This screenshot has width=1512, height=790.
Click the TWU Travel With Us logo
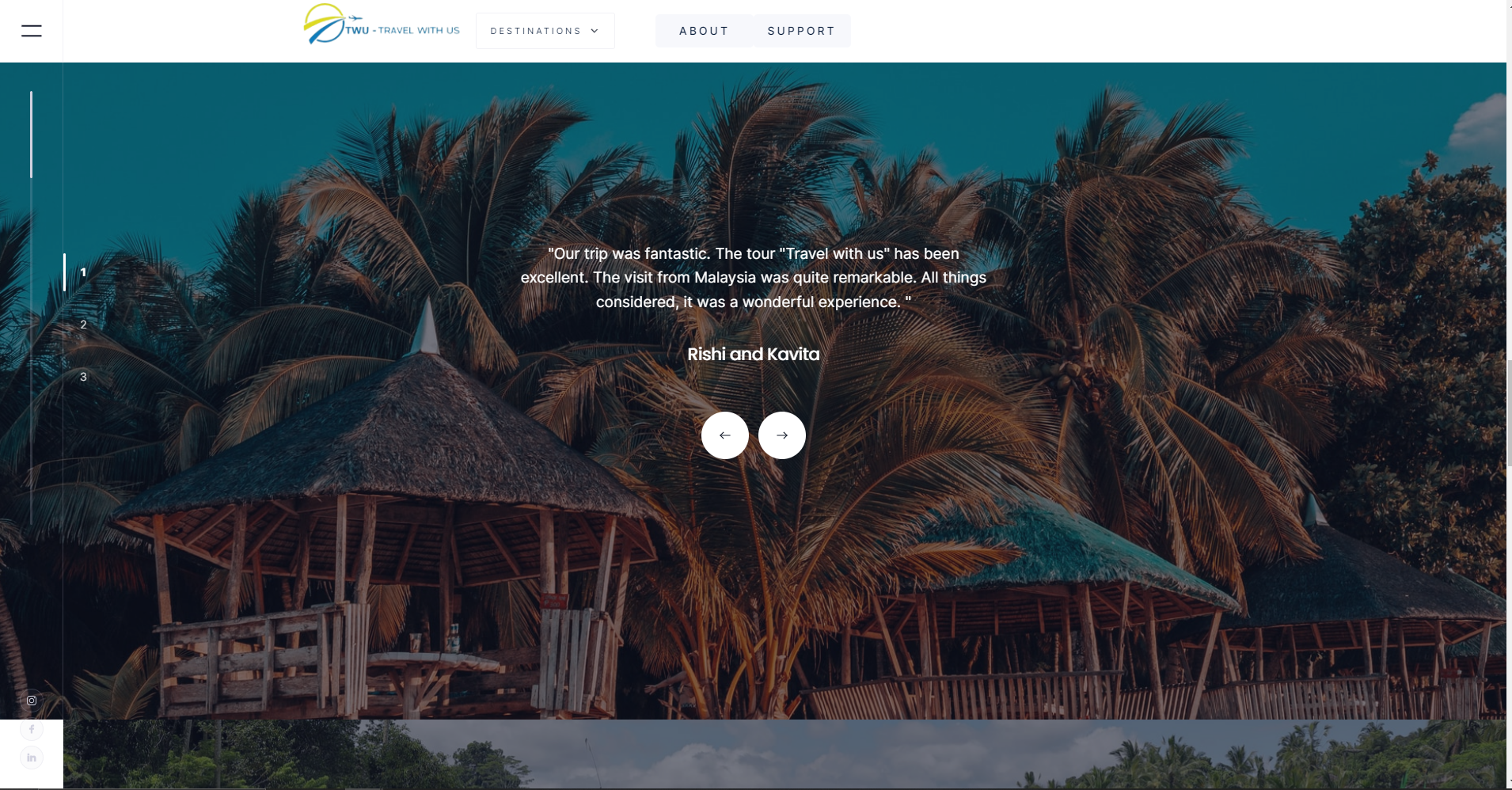click(x=382, y=25)
